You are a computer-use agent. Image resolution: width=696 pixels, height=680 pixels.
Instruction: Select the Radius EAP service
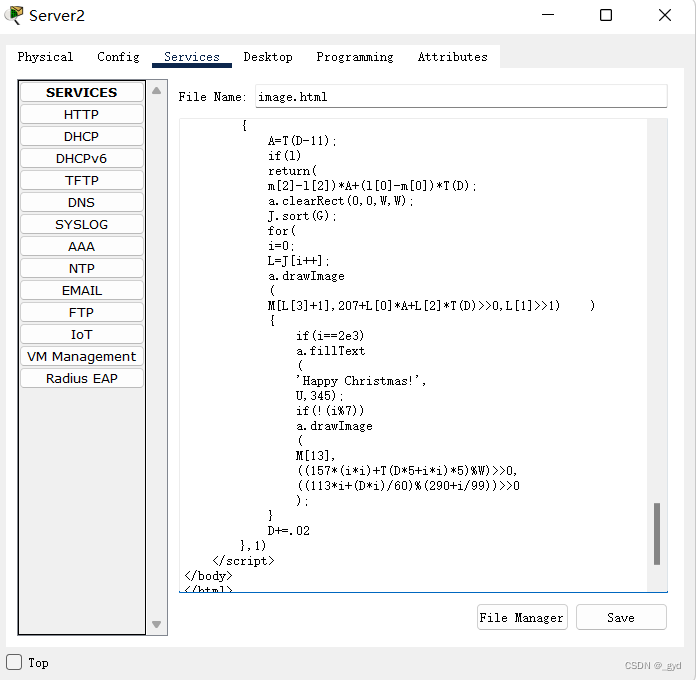82,378
